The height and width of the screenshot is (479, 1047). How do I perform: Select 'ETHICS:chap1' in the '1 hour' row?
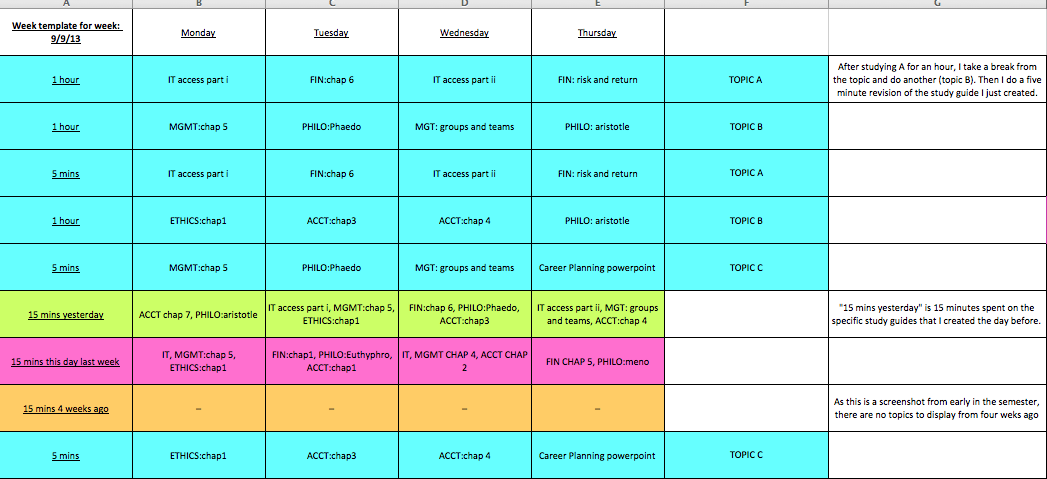[198, 220]
